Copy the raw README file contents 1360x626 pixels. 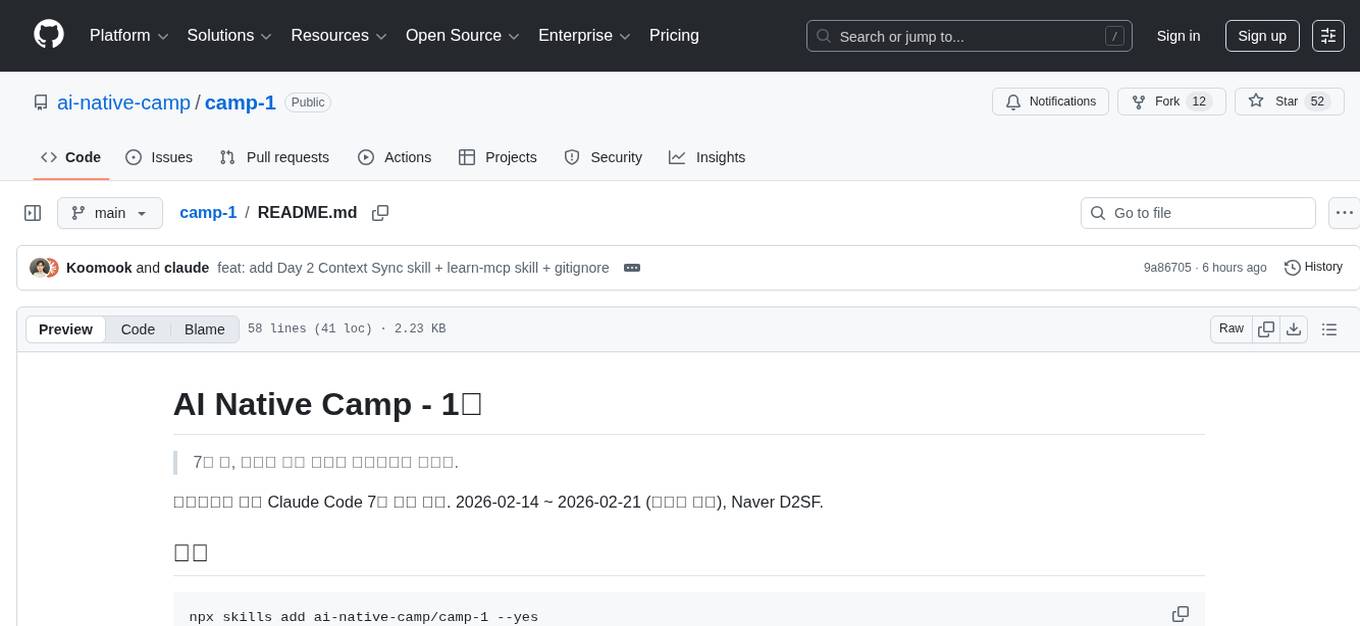coord(1266,328)
